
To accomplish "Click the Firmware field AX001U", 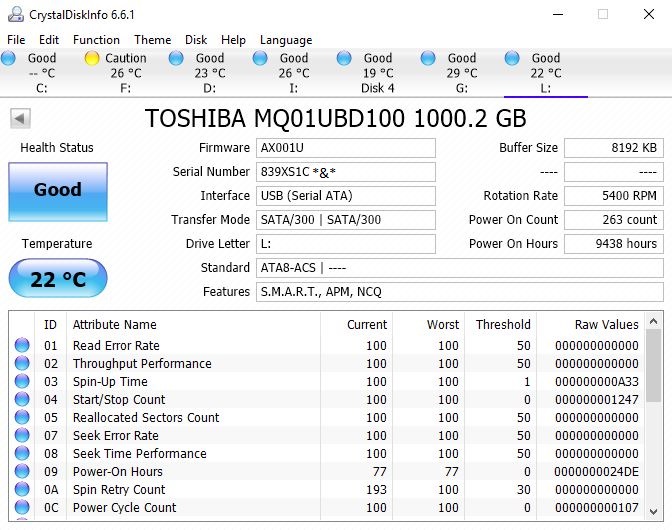I will [346, 148].
